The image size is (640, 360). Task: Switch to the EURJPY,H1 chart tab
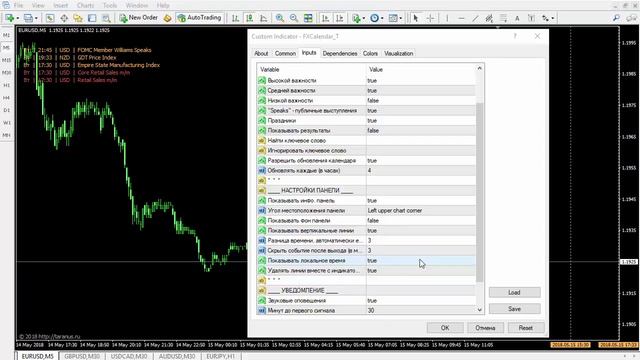pos(220,356)
